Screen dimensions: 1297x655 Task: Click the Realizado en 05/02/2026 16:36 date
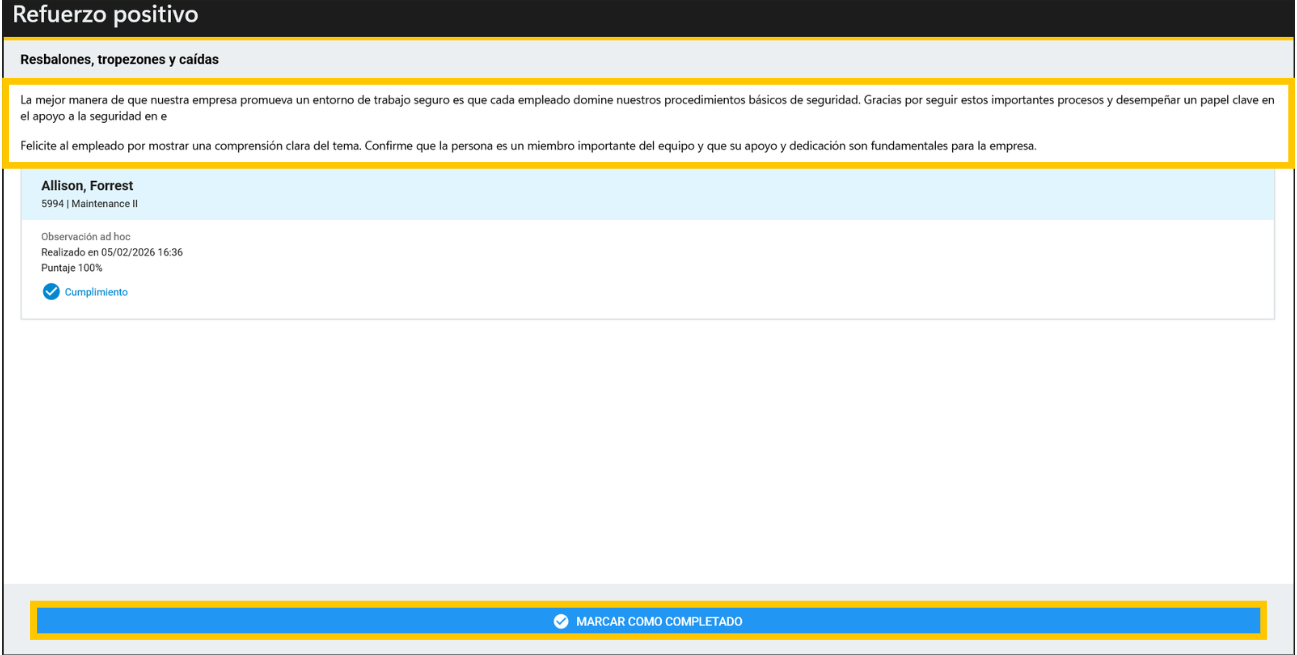tap(112, 252)
